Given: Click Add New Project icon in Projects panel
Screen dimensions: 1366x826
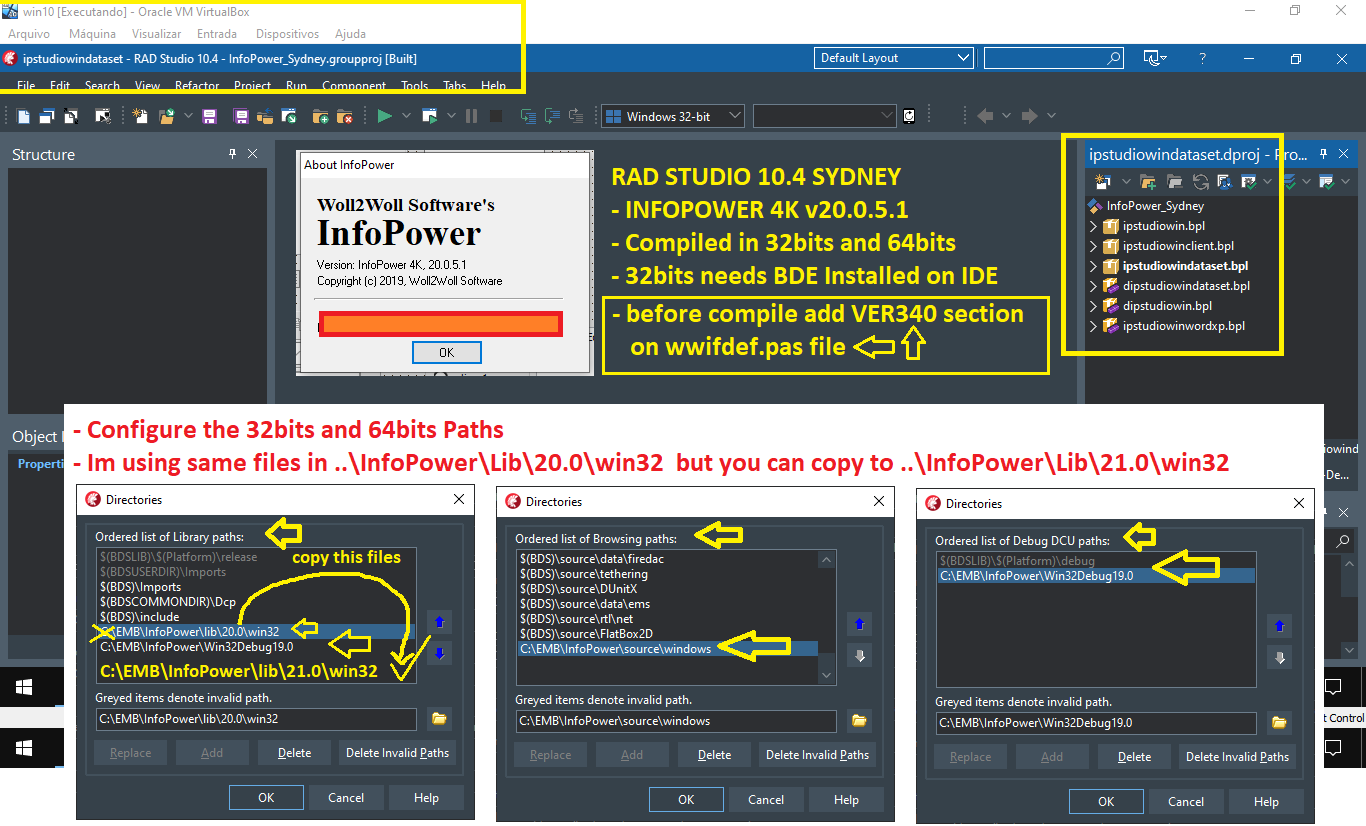Looking at the screenshot, I should 1102,181.
